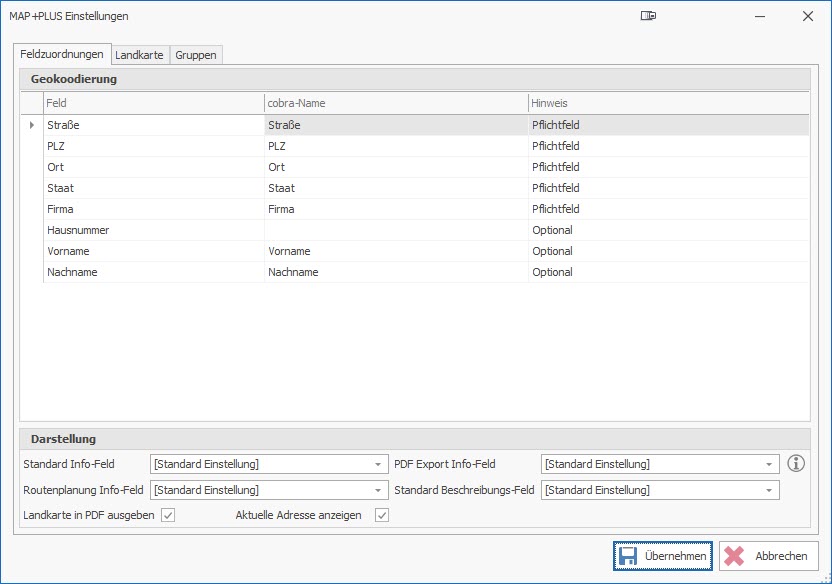Click the Abbrechen button
The image size is (832, 584).
[x=768, y=556]
